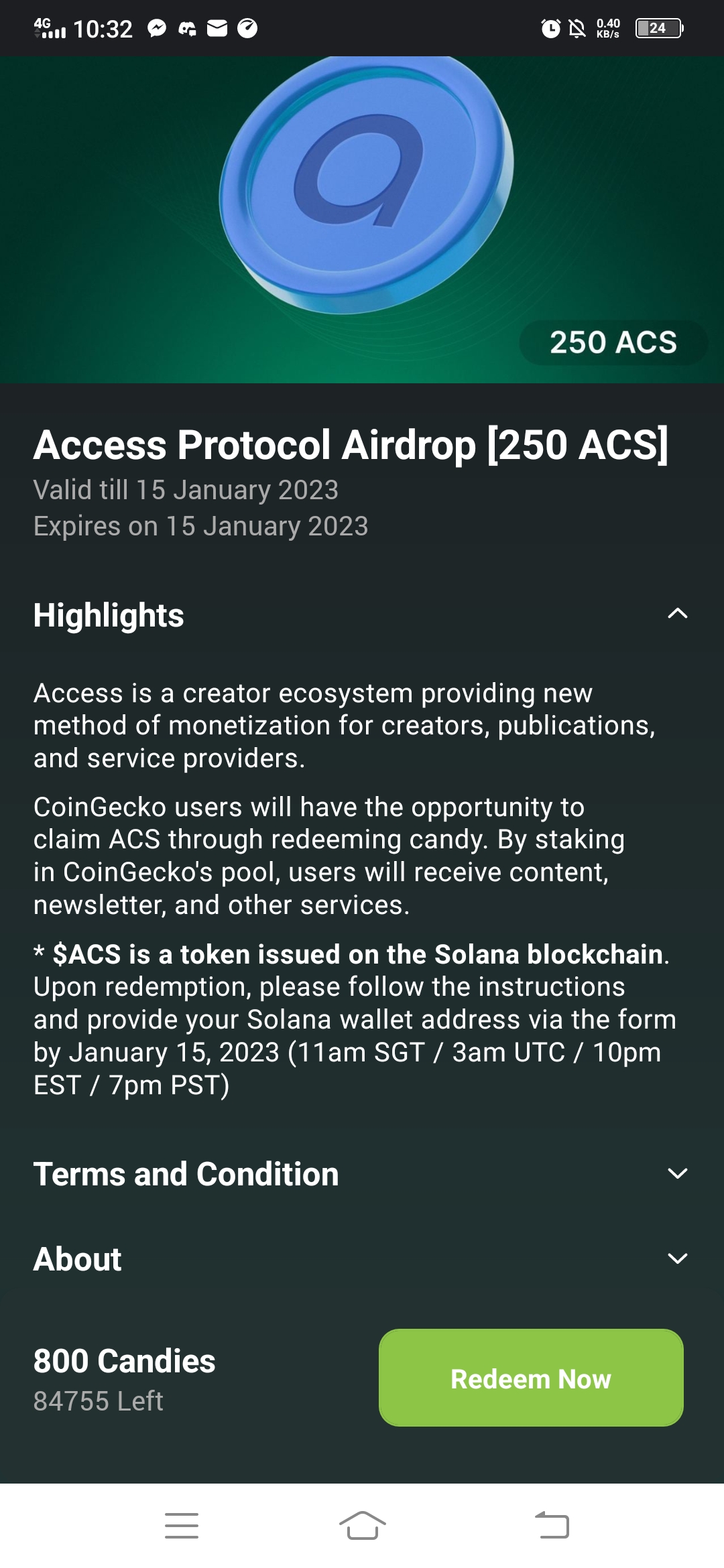Tap the 250 ACS badge

tap(613, 342)
